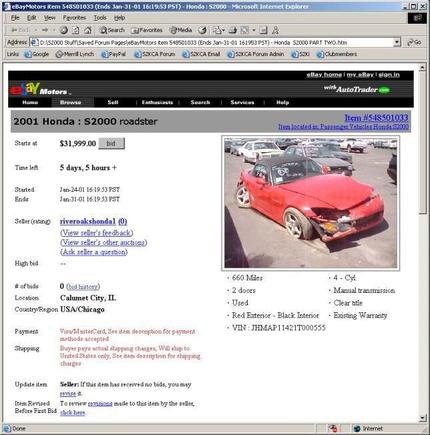Open the PayPal link in Links bar
The image size is (430, 435).
(x=113, y=54)
